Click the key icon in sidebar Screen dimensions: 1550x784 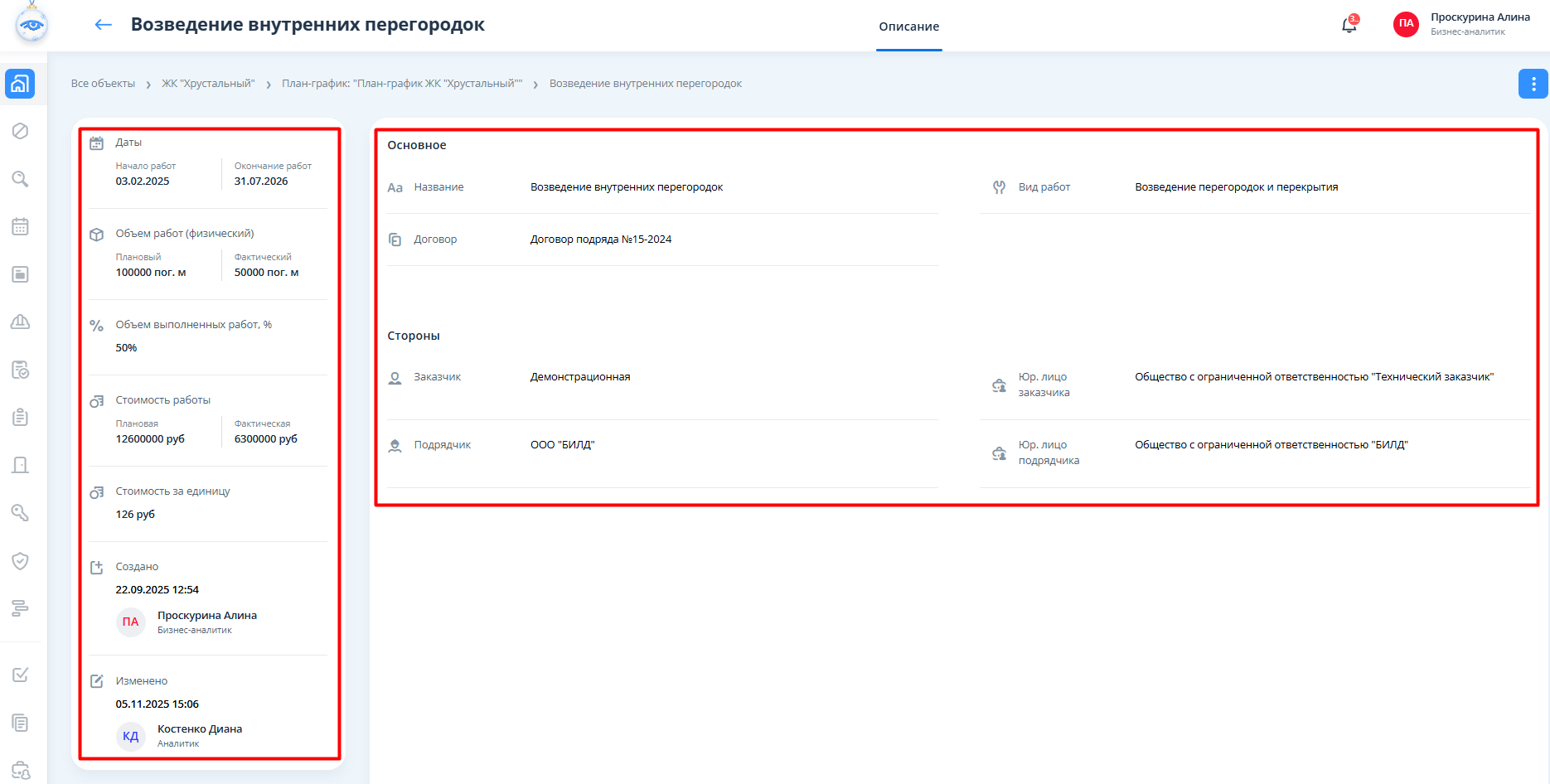[20, 513]
